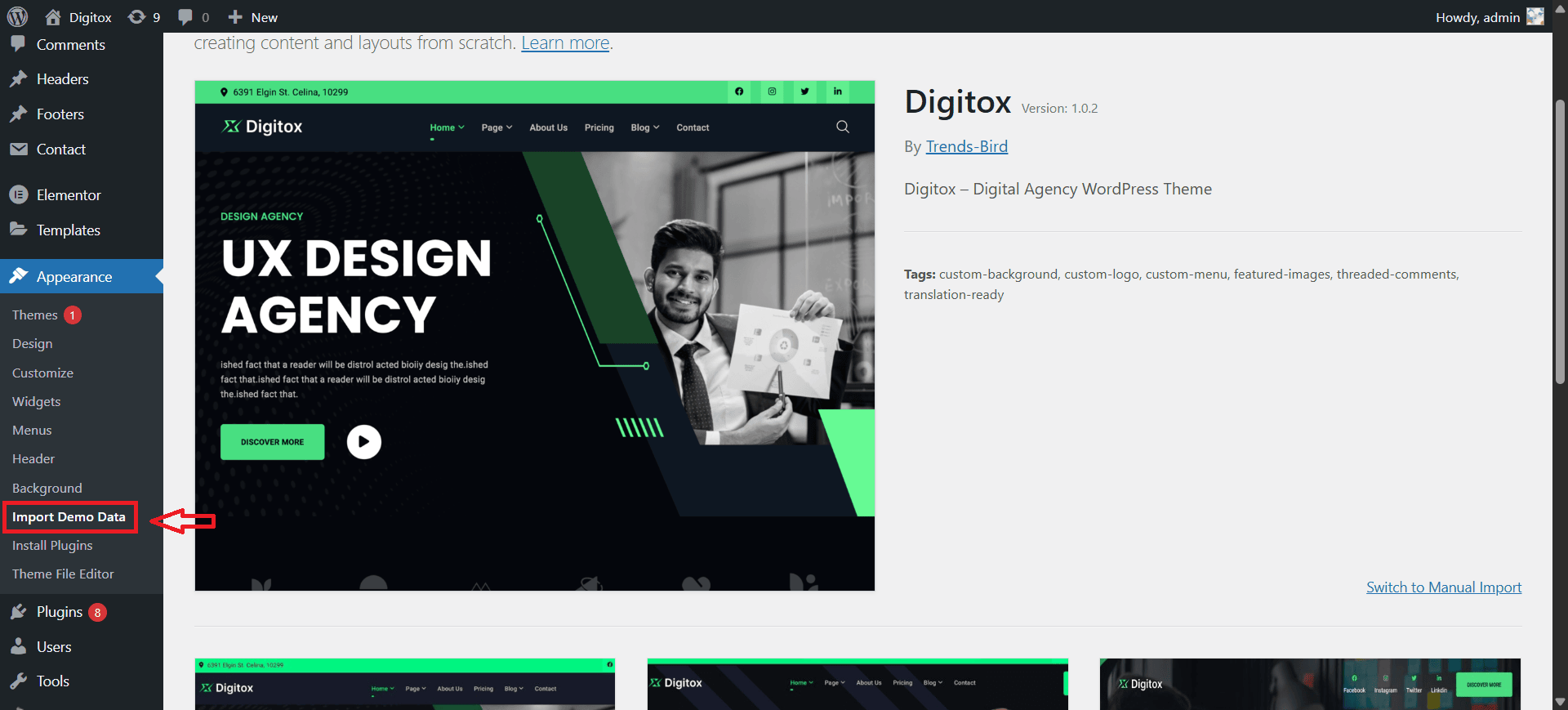Open Comments in the sidebar
Viewport: 1568px width, 710px height.
pos(82,45)
